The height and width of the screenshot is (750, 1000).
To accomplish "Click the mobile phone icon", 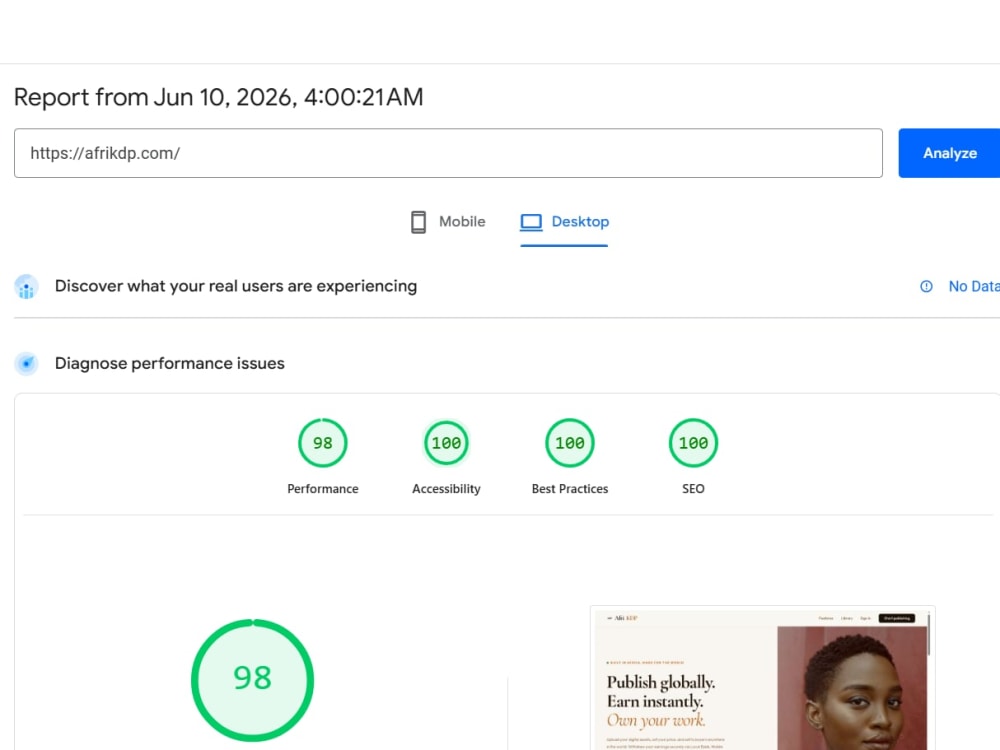I will [418, 222].
